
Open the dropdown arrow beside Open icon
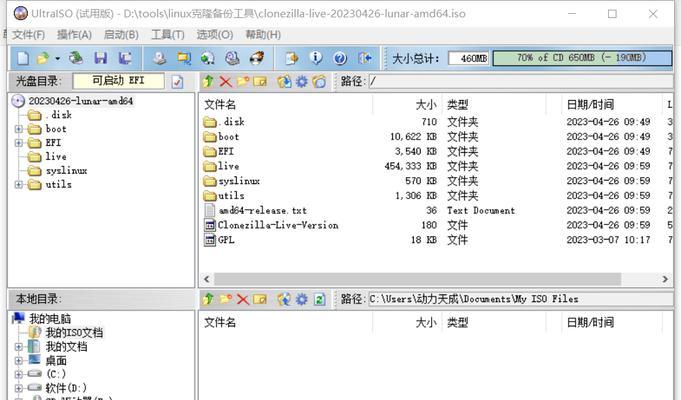point(57,58)
